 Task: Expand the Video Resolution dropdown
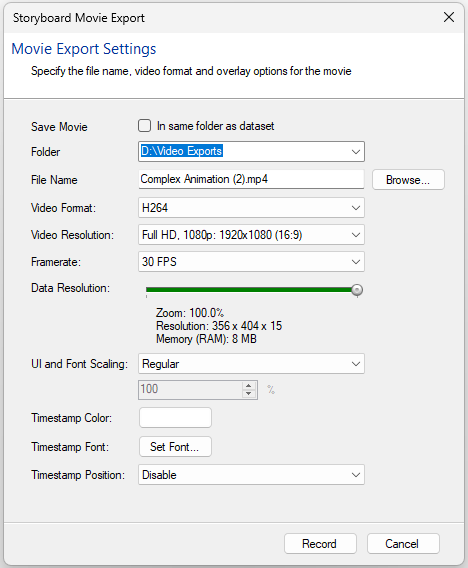tap(251, 235)
